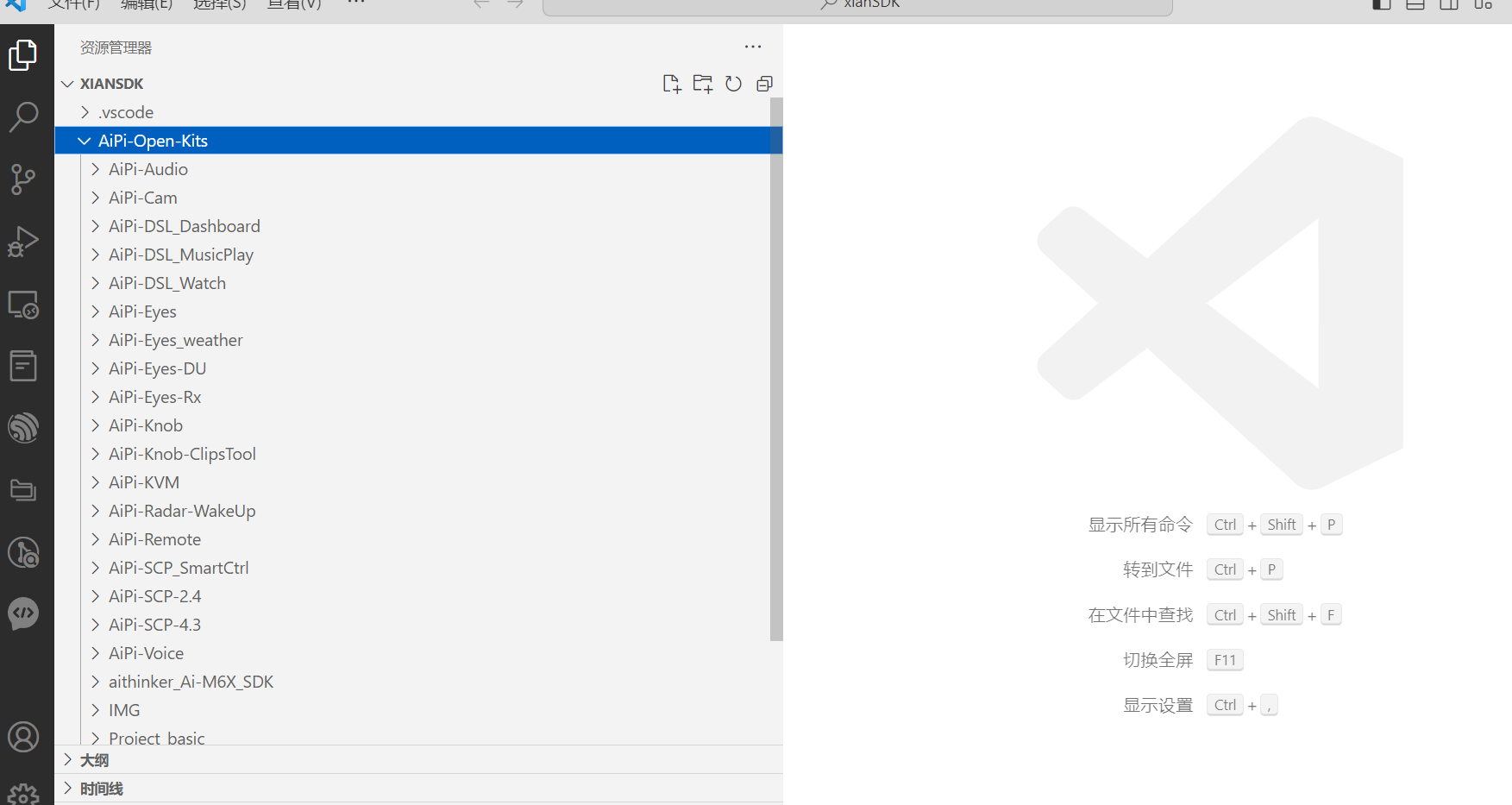This screenshot has height=805, width=1512.
Task: Refresh the Explorer file tree
Action: pos(733,84)
